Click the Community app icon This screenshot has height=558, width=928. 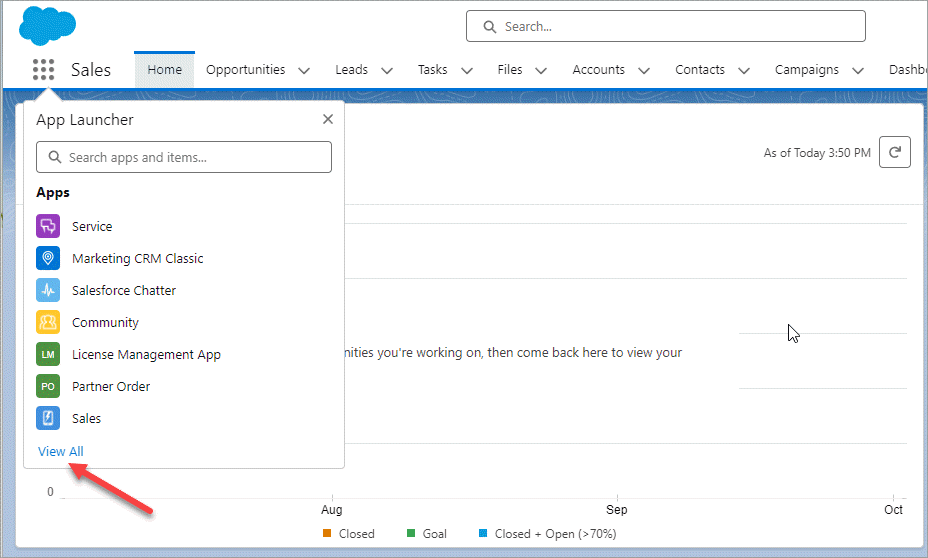(x=48, y=322)
